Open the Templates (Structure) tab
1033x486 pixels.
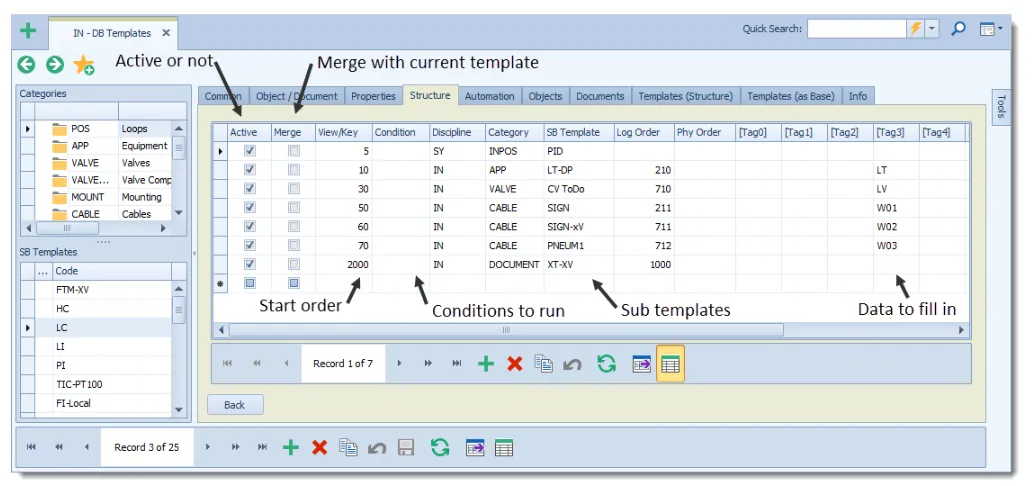[686, 96]
